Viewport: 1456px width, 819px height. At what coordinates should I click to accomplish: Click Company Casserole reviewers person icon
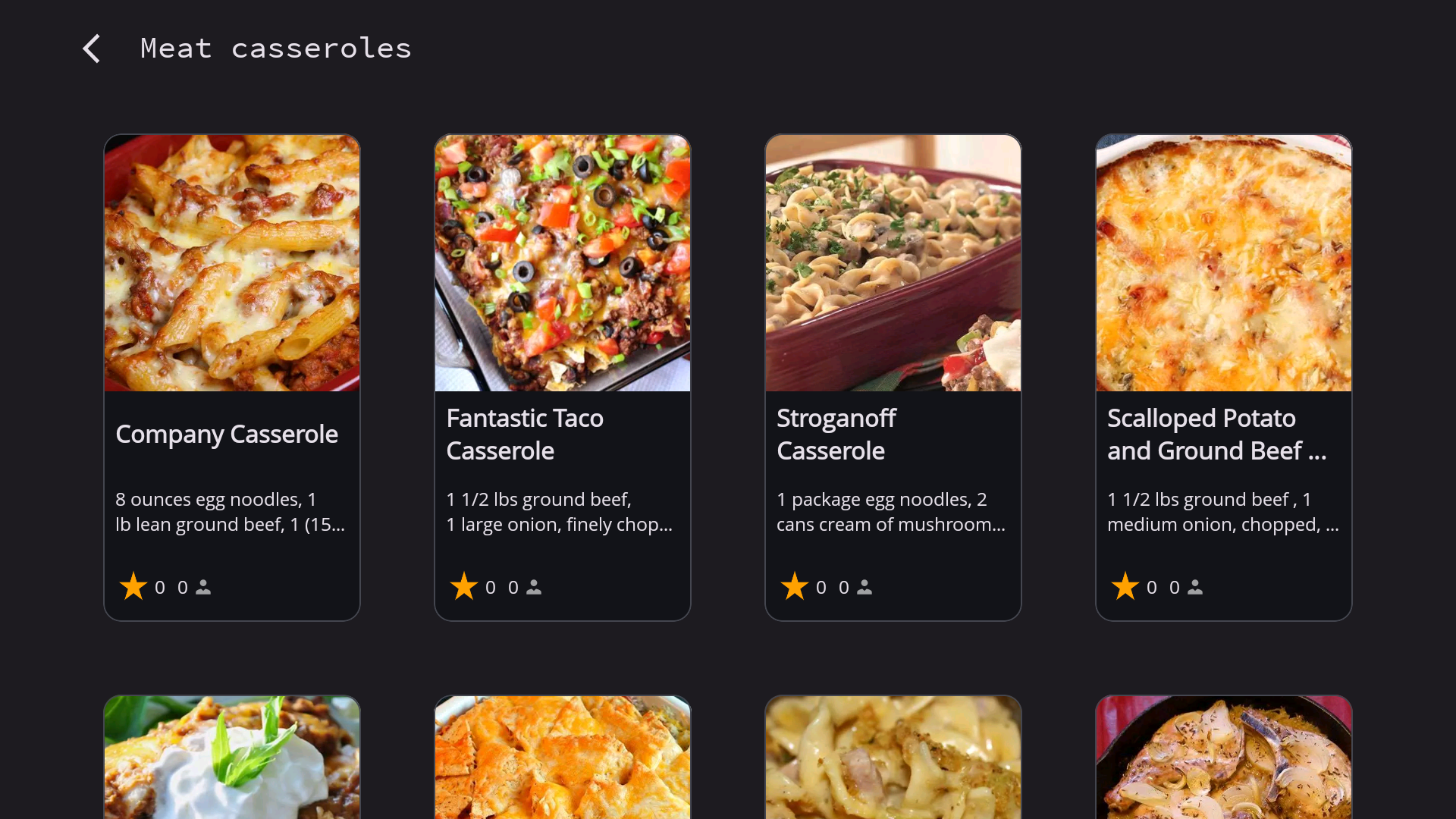pos(203,587)
